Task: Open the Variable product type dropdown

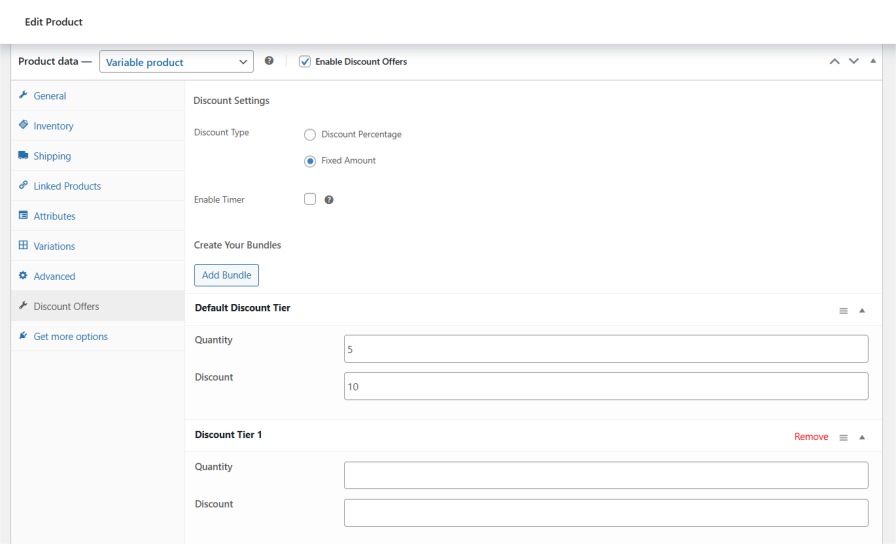Action: coord(176,62)
